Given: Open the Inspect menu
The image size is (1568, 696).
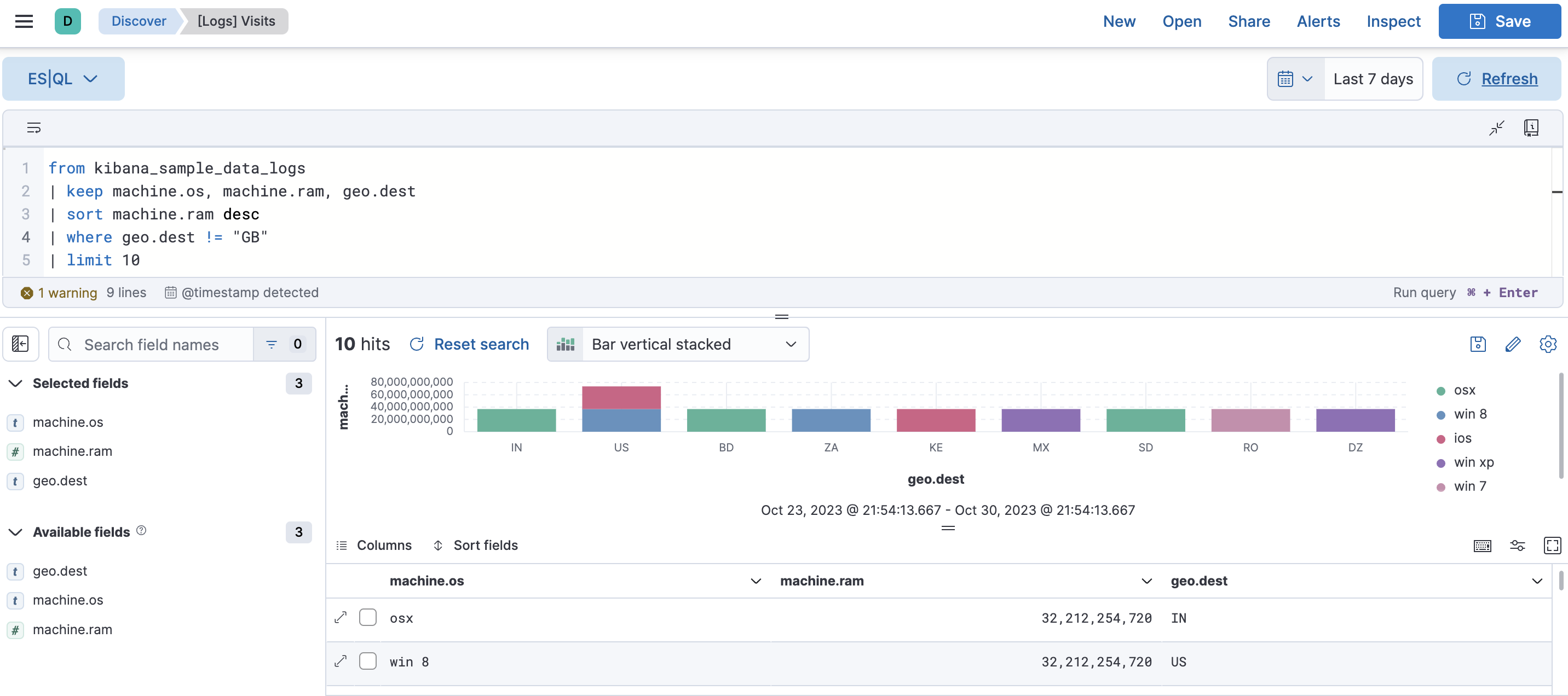Looking at the screenshot, I should (1393, 21).
